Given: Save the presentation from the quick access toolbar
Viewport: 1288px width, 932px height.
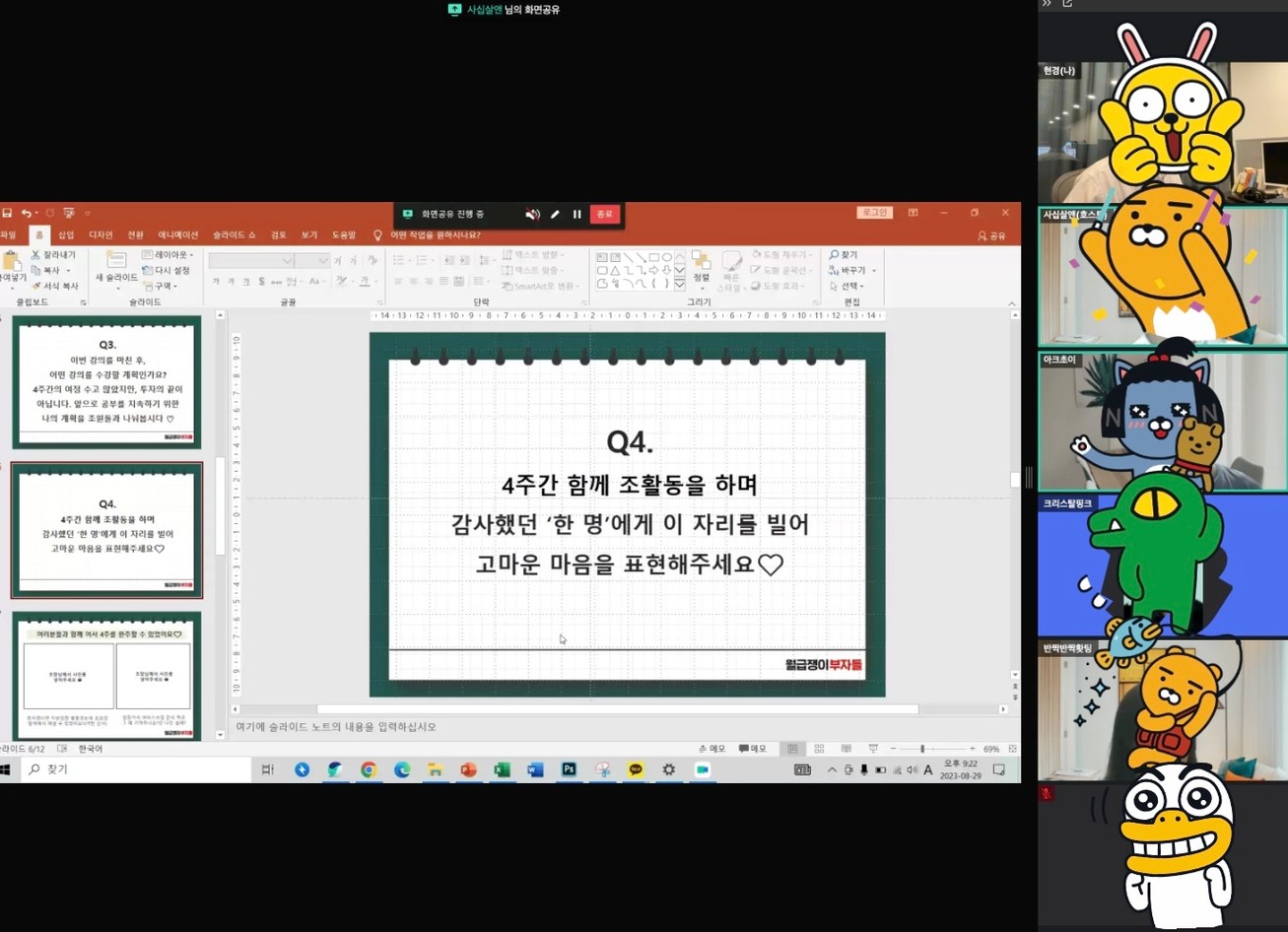Looking at the screenshot, I should 6,213.
